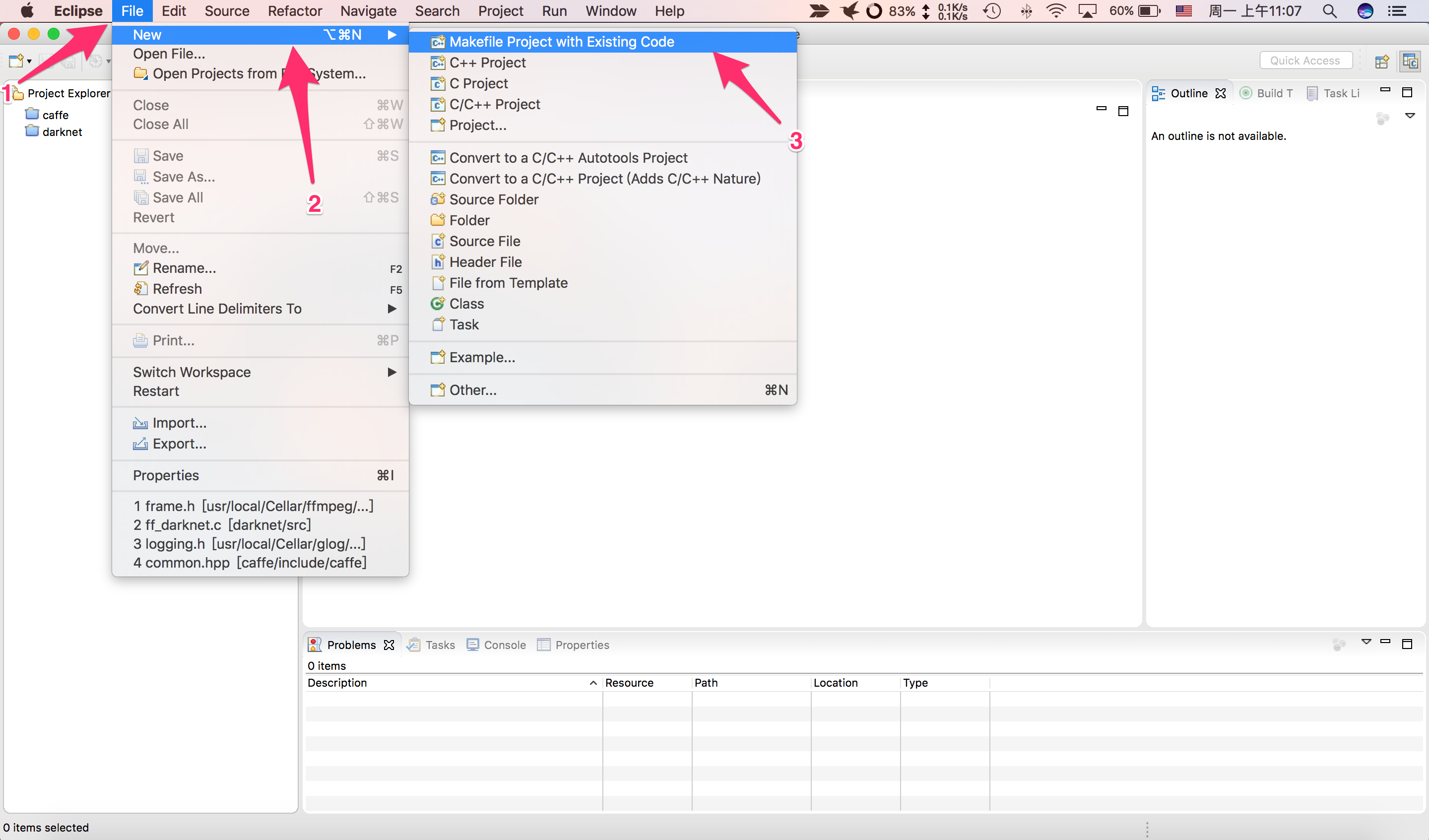Create a new Source Folder
Viewport: 1429px width, 840px height.
click(602, 199)
